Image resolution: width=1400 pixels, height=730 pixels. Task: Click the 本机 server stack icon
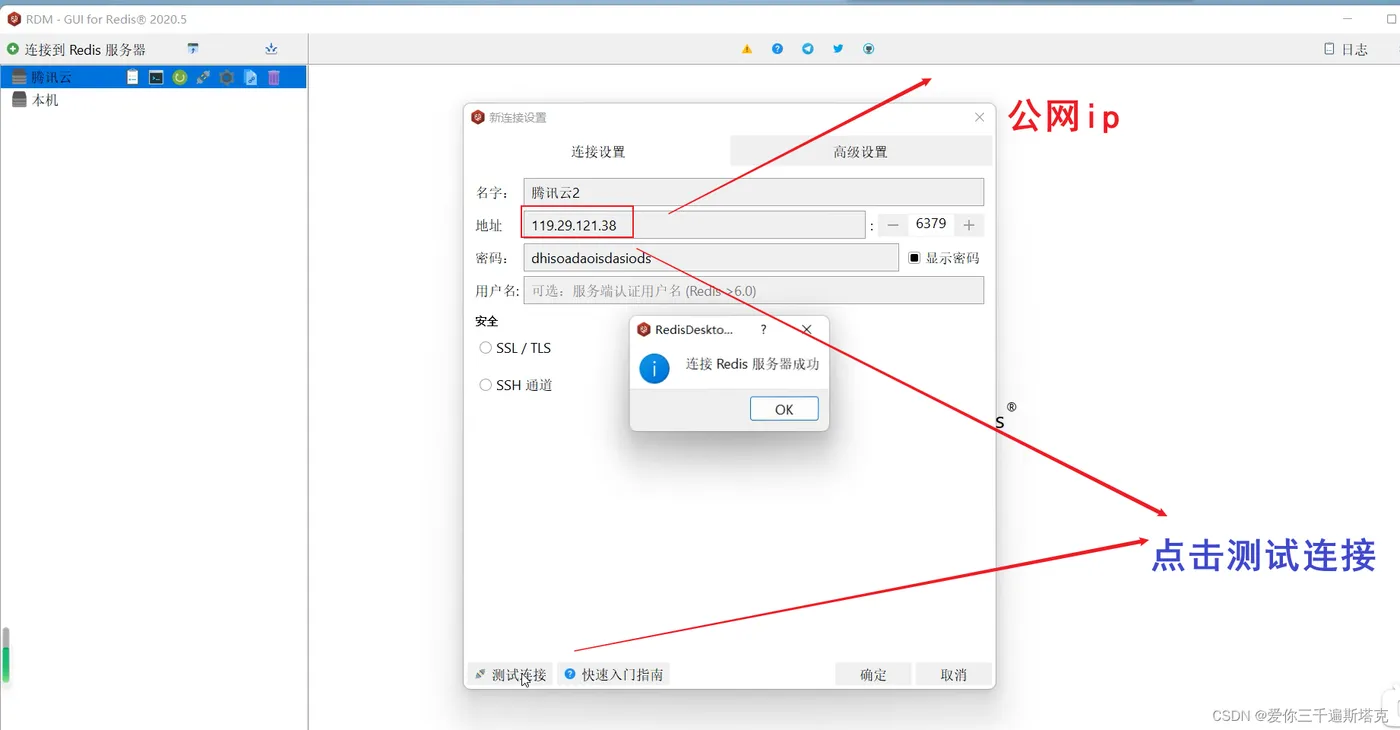click(x=19, y=100)
